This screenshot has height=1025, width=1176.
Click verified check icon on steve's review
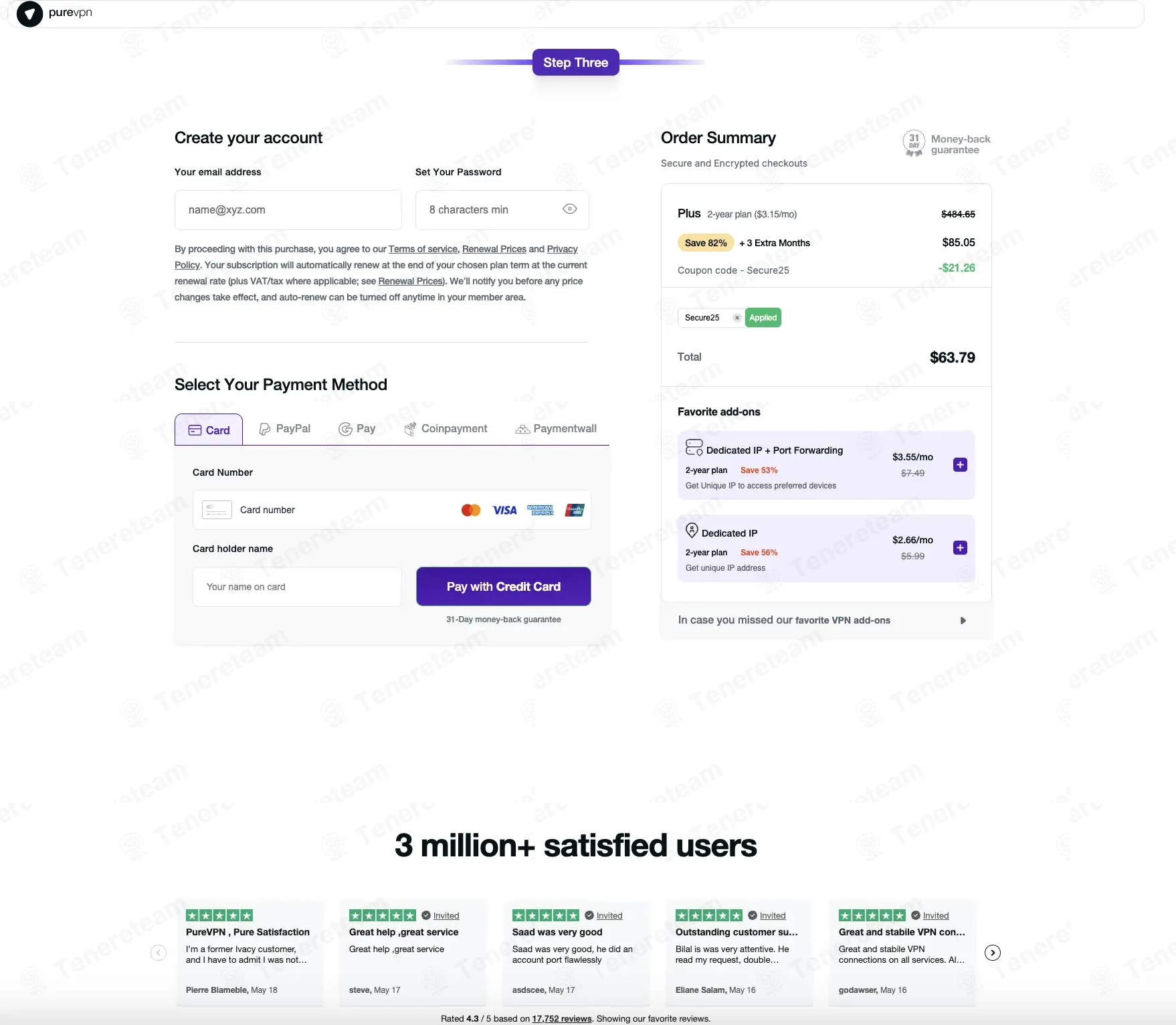click(426, 916)
